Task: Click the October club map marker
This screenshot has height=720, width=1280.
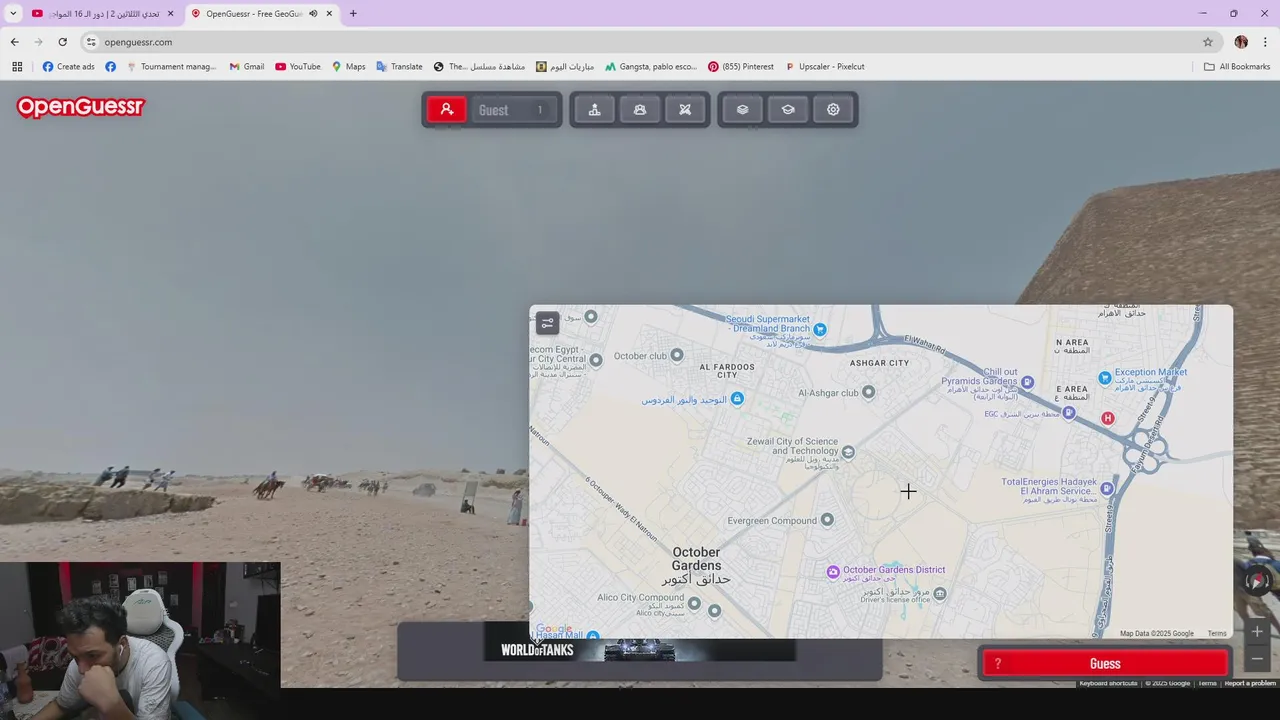Action: coord(677,355)
